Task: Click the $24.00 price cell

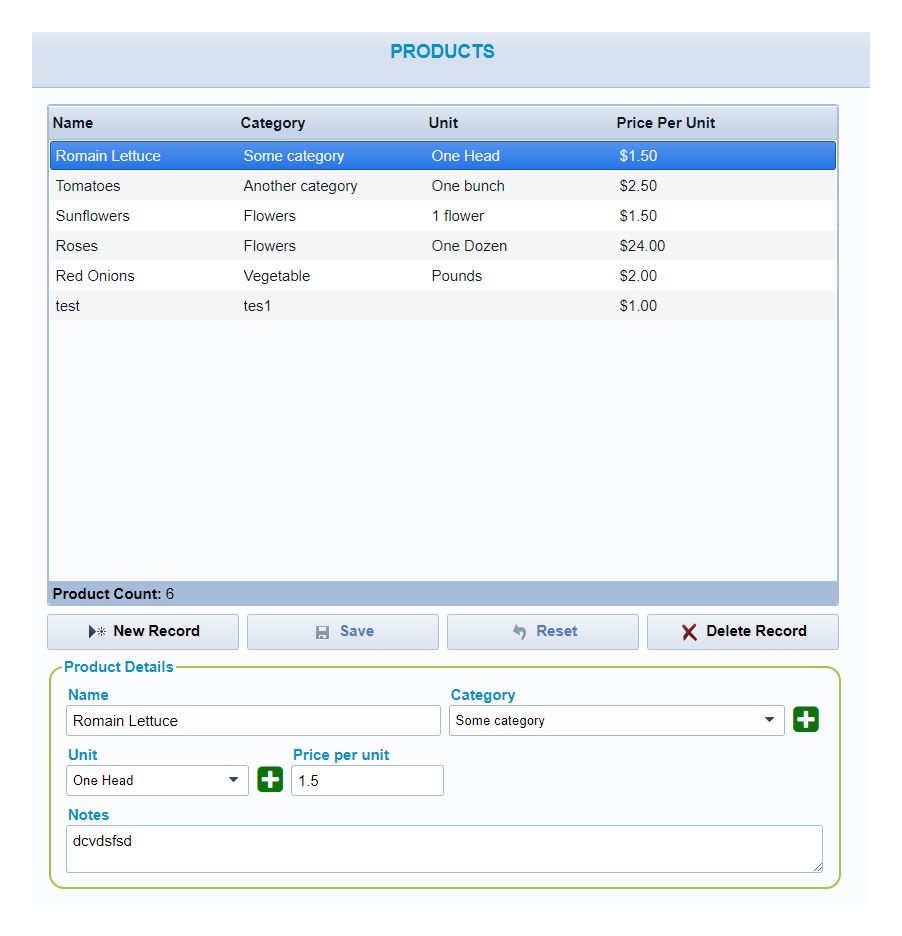Action: 642,245
